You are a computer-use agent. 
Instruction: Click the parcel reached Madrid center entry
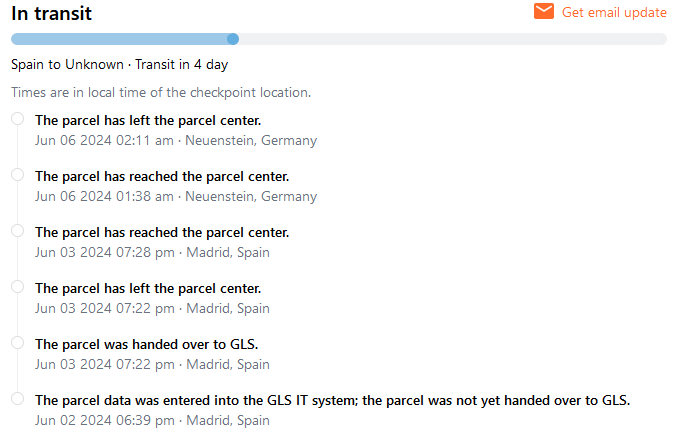162,232
